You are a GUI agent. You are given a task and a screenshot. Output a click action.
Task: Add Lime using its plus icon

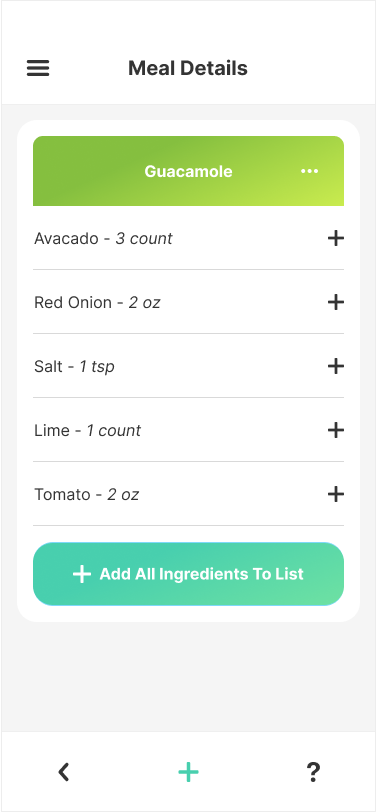(336, 430)
